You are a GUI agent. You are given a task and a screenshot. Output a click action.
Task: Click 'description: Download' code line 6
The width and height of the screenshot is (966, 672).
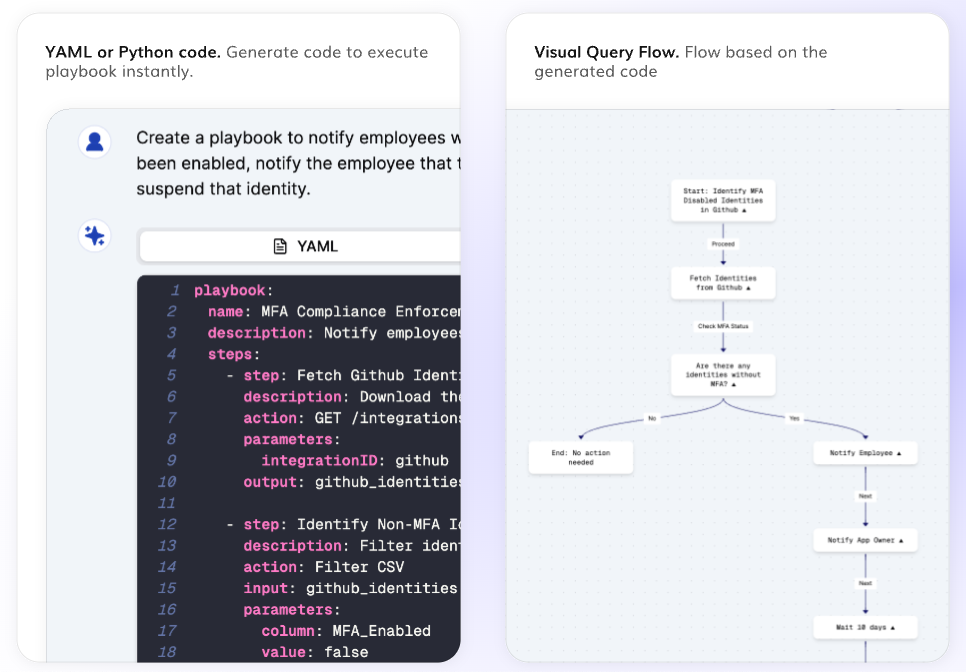[x=352, y=397]
